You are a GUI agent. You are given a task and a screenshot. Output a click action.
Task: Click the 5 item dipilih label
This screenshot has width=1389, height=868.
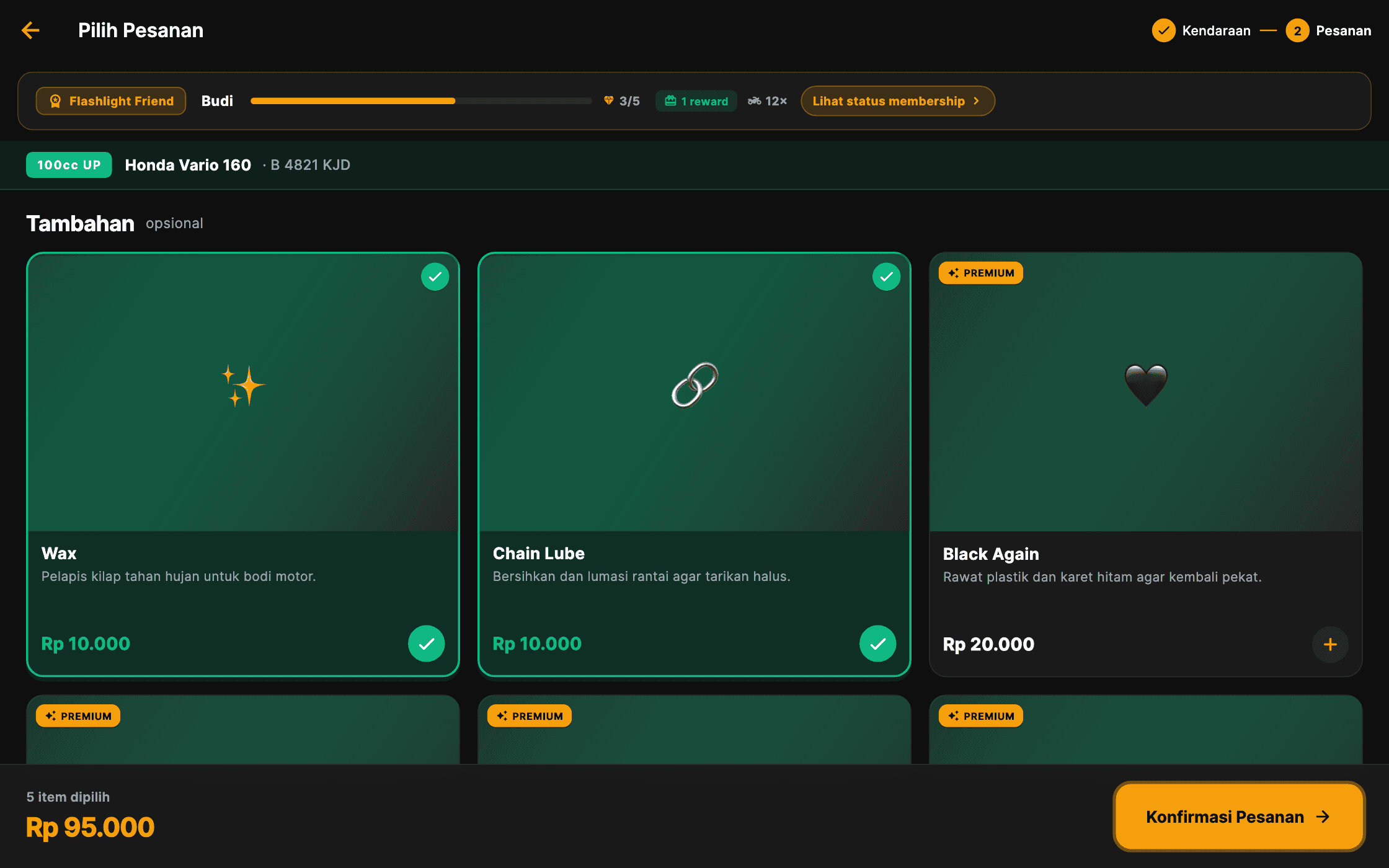(68, 797)
